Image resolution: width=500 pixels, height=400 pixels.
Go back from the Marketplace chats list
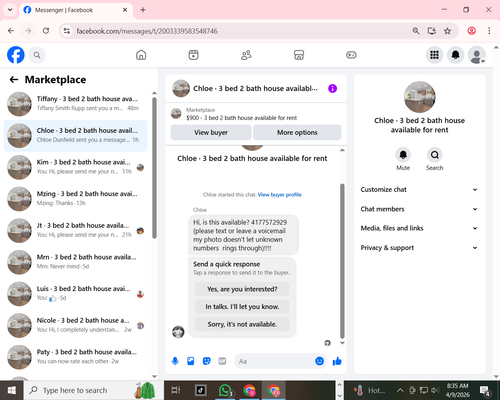[14, 80]
